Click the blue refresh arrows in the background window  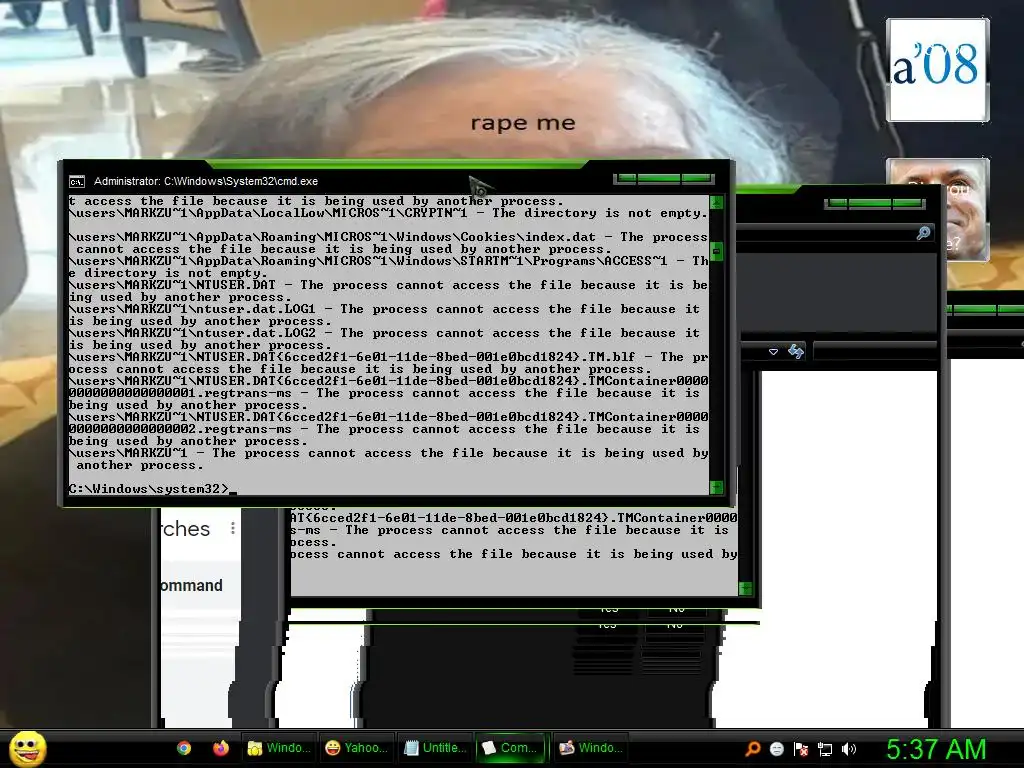coord(795,351)
